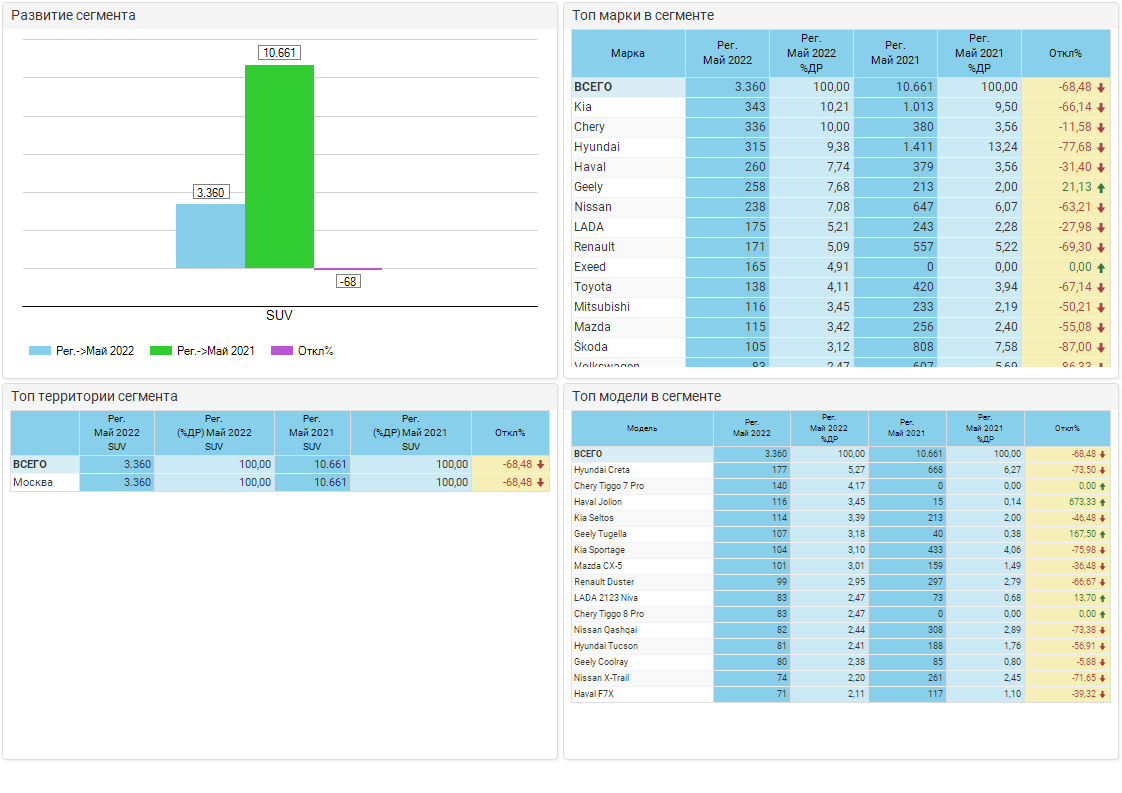The image size is (1122, 793).
Task: Sort models by the Модель column header
Action: [642, 428]
